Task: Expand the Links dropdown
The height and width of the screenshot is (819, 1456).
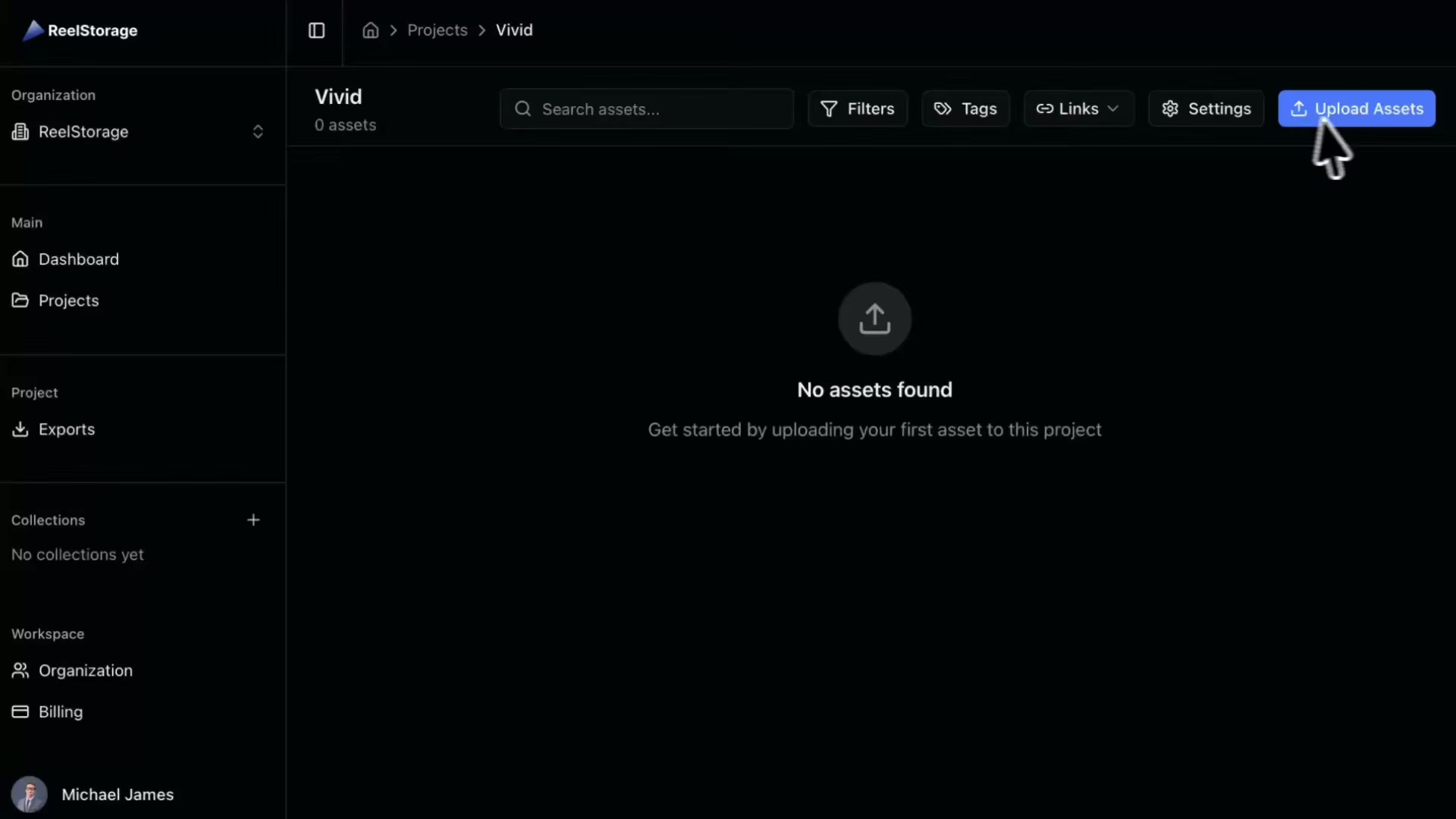Action: coord(1078,109)
